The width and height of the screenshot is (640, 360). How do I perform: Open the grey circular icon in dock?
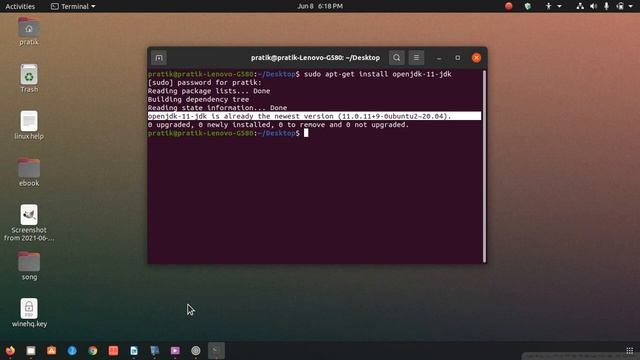[x=196, y=351]
